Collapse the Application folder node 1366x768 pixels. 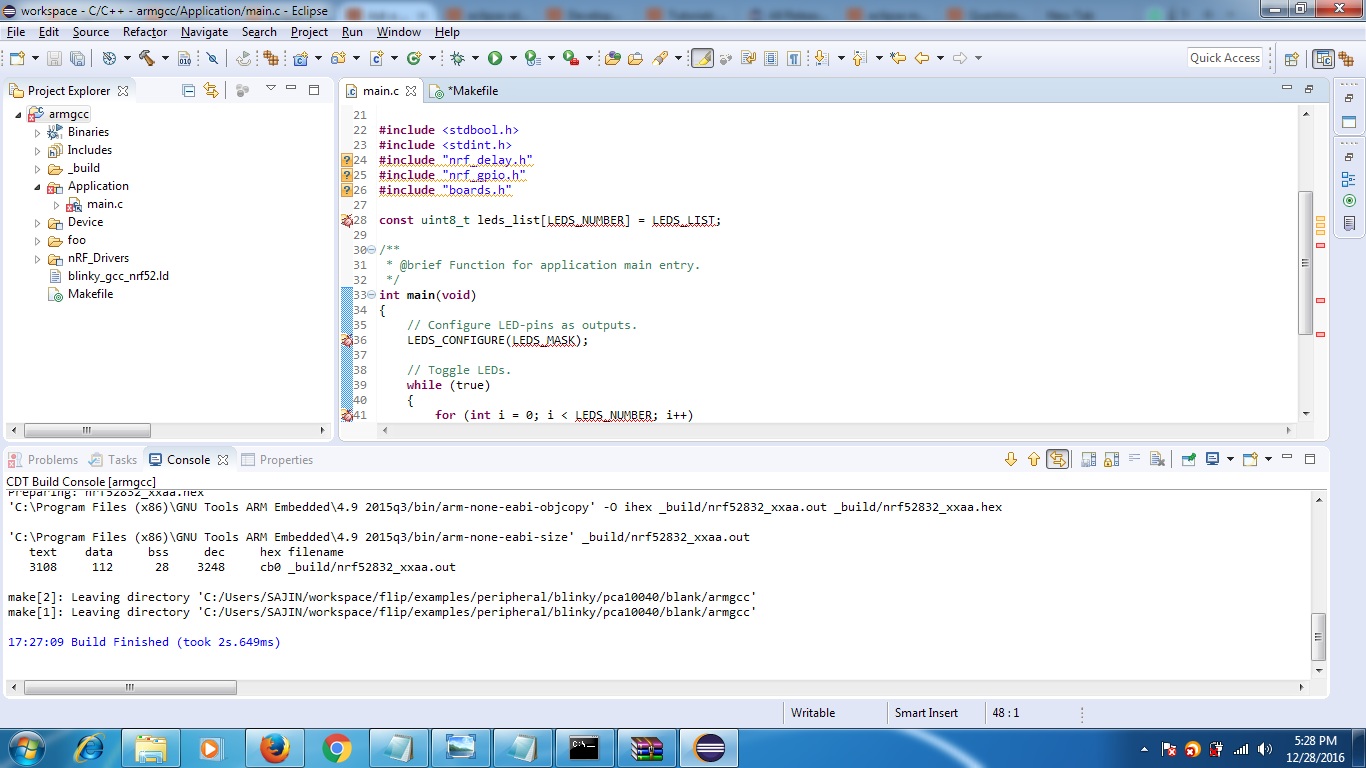[37, 187]
